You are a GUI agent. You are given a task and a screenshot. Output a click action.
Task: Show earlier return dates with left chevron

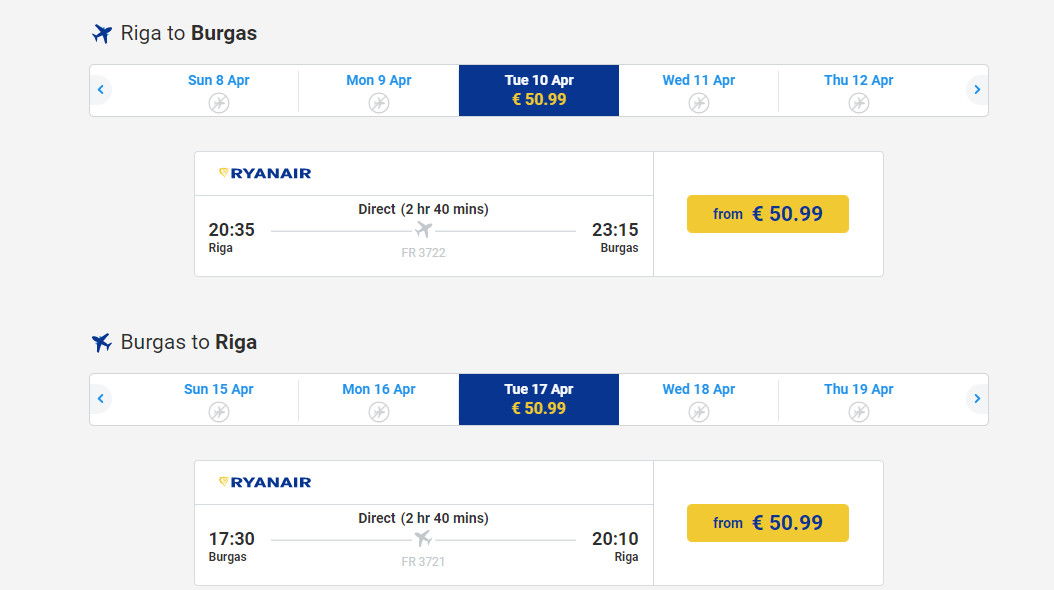point(101,398)
